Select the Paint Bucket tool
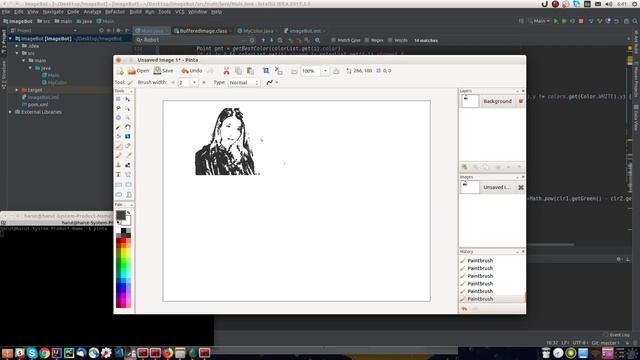The height and width of the screenshot is (360, 640). coord(118,137)
